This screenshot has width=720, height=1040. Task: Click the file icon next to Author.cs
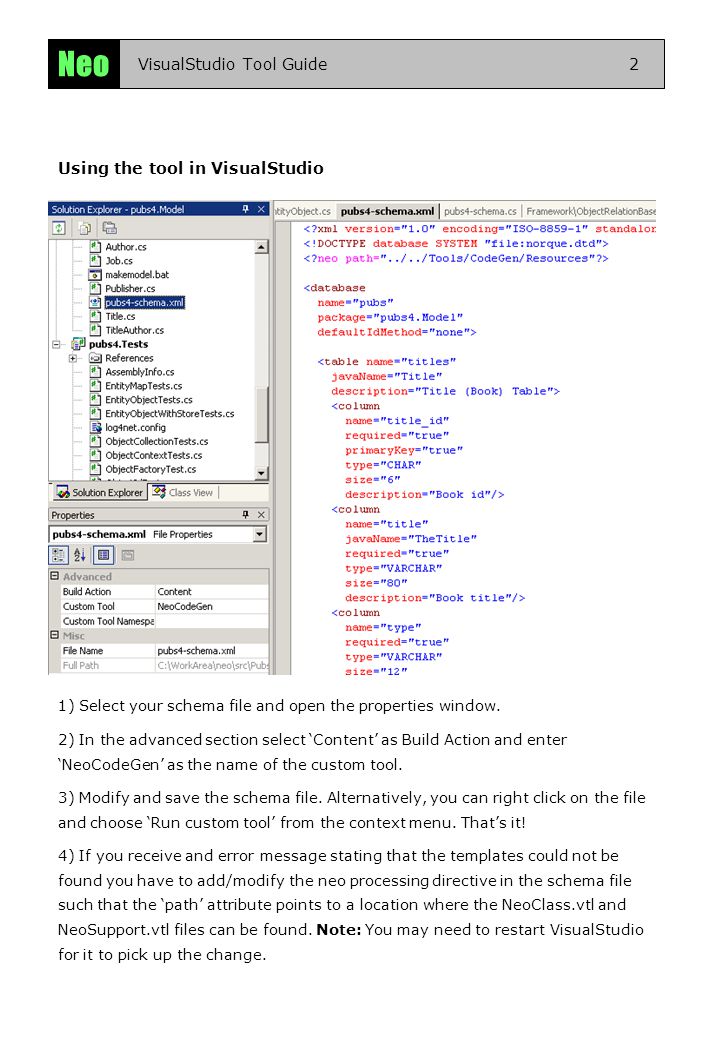tap(95, 247)
